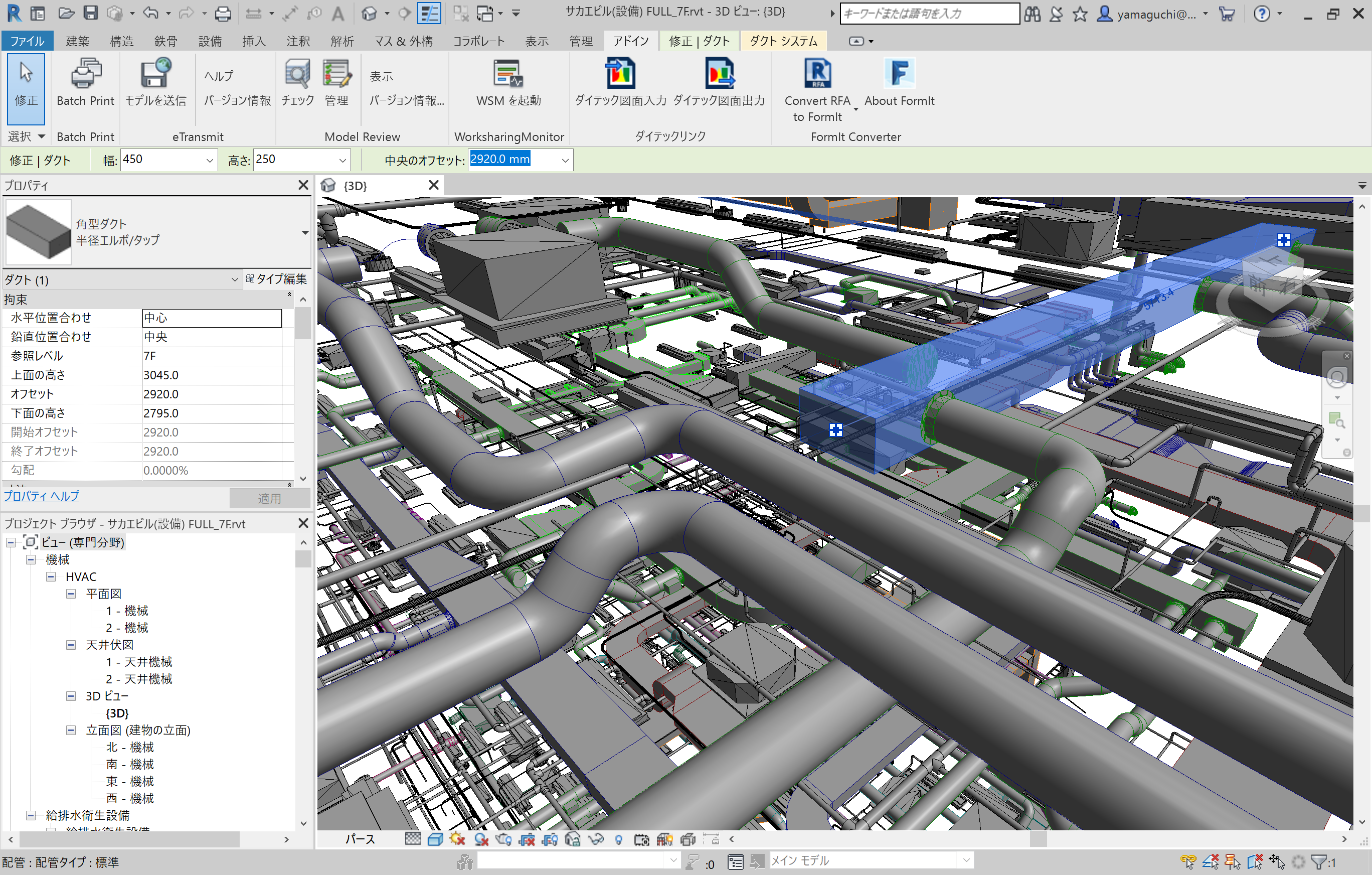This screenshot has width=1372, height=875.
Task: Click the タイプ編集 button
Action: 276,279
